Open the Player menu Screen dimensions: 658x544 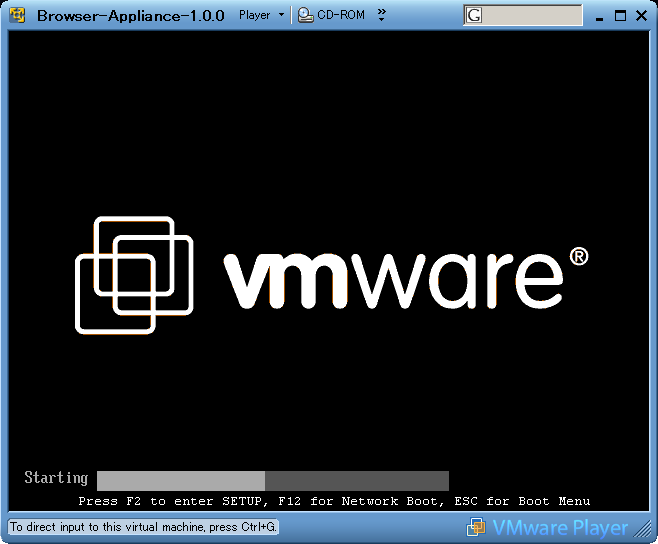[254, 15]
